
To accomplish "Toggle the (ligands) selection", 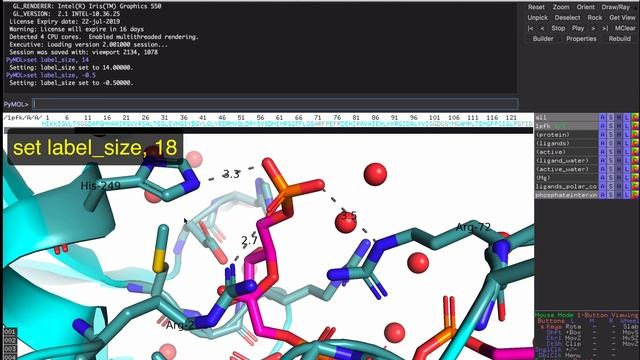I will [x=567, y=143].
